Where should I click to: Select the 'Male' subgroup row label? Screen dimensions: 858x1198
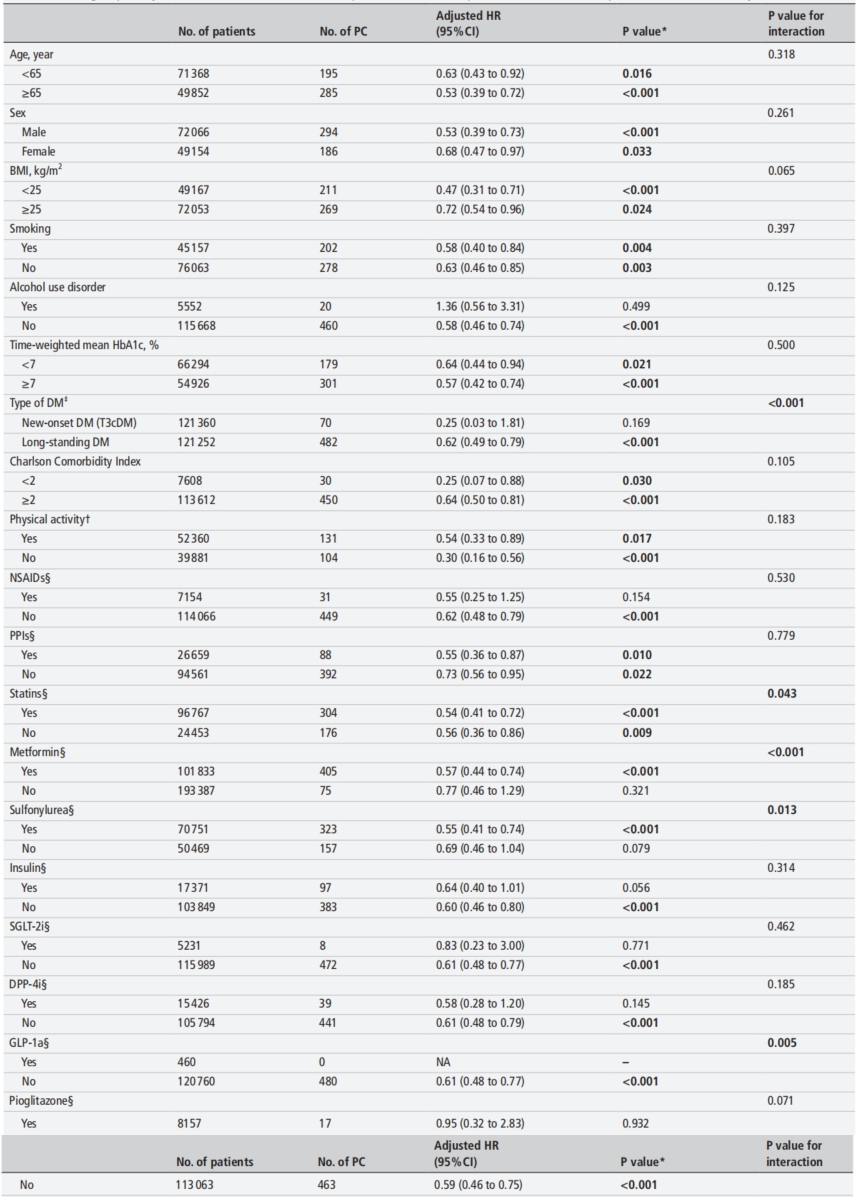pos(34,132)
